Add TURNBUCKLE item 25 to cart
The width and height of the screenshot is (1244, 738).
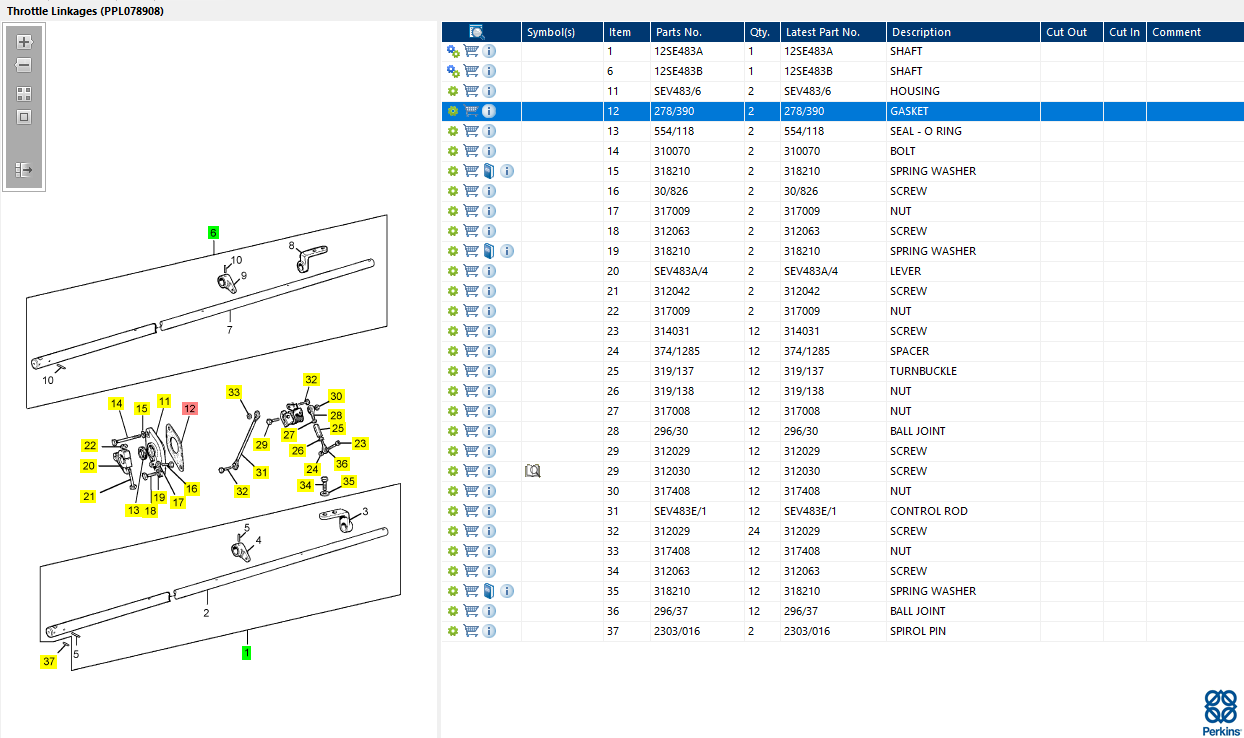[471, 371]
